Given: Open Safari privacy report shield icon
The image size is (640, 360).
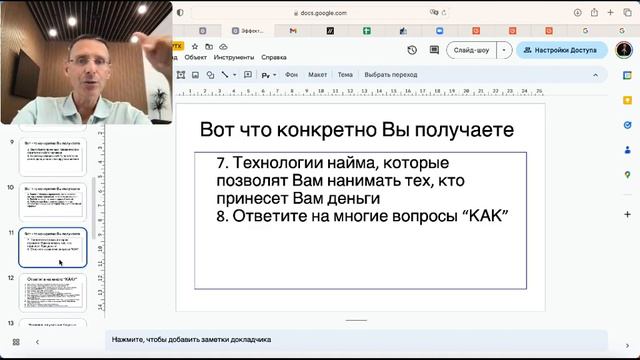Looking at the screenshot, I should (180, 13).
